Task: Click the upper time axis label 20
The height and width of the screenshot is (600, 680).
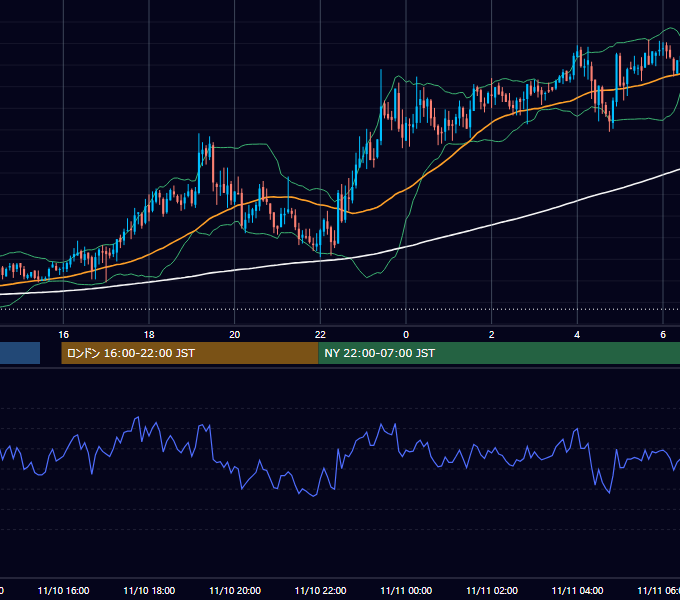Action: 234,334
